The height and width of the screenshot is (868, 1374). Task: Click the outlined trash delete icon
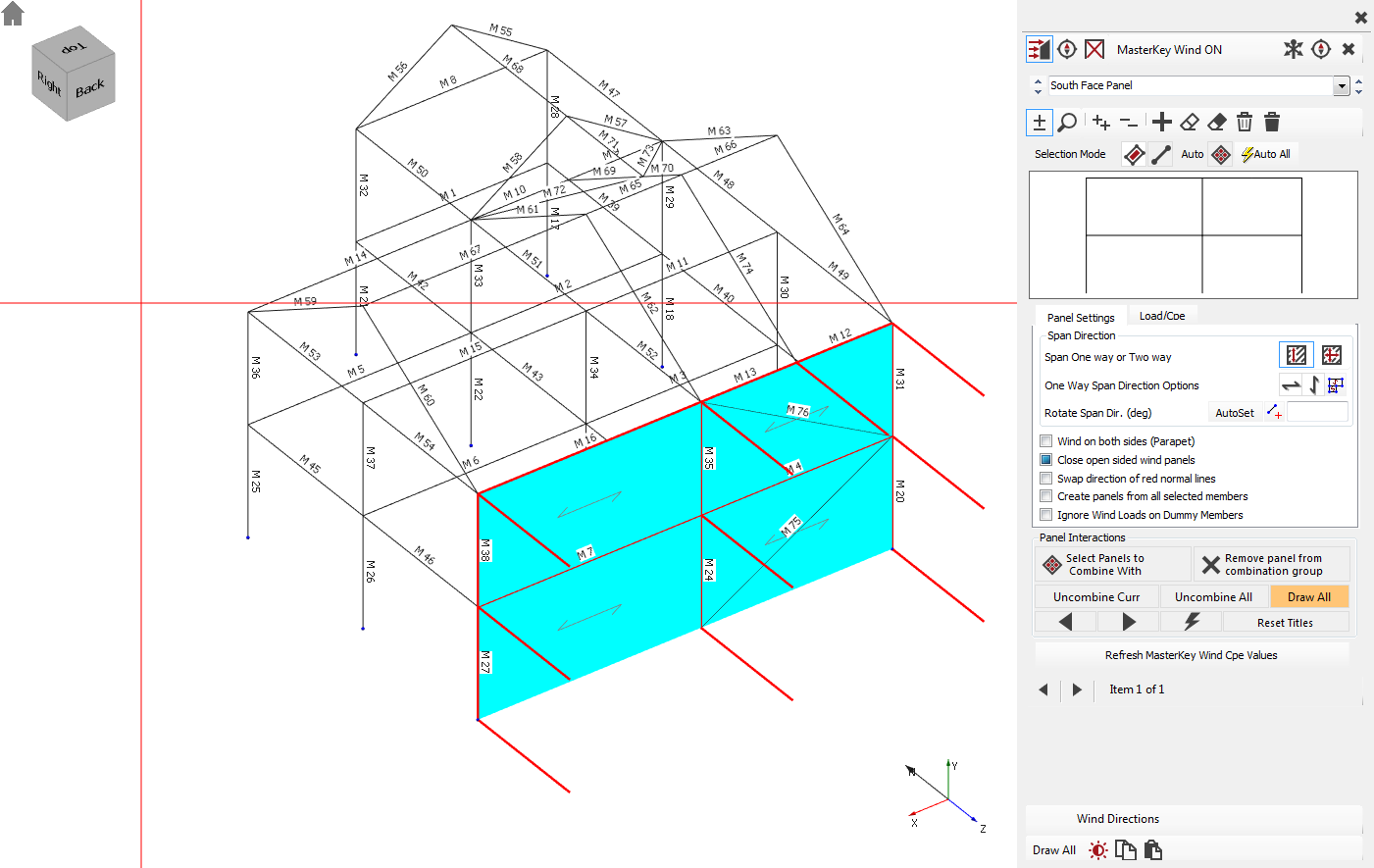click(x=1245, y=123)
